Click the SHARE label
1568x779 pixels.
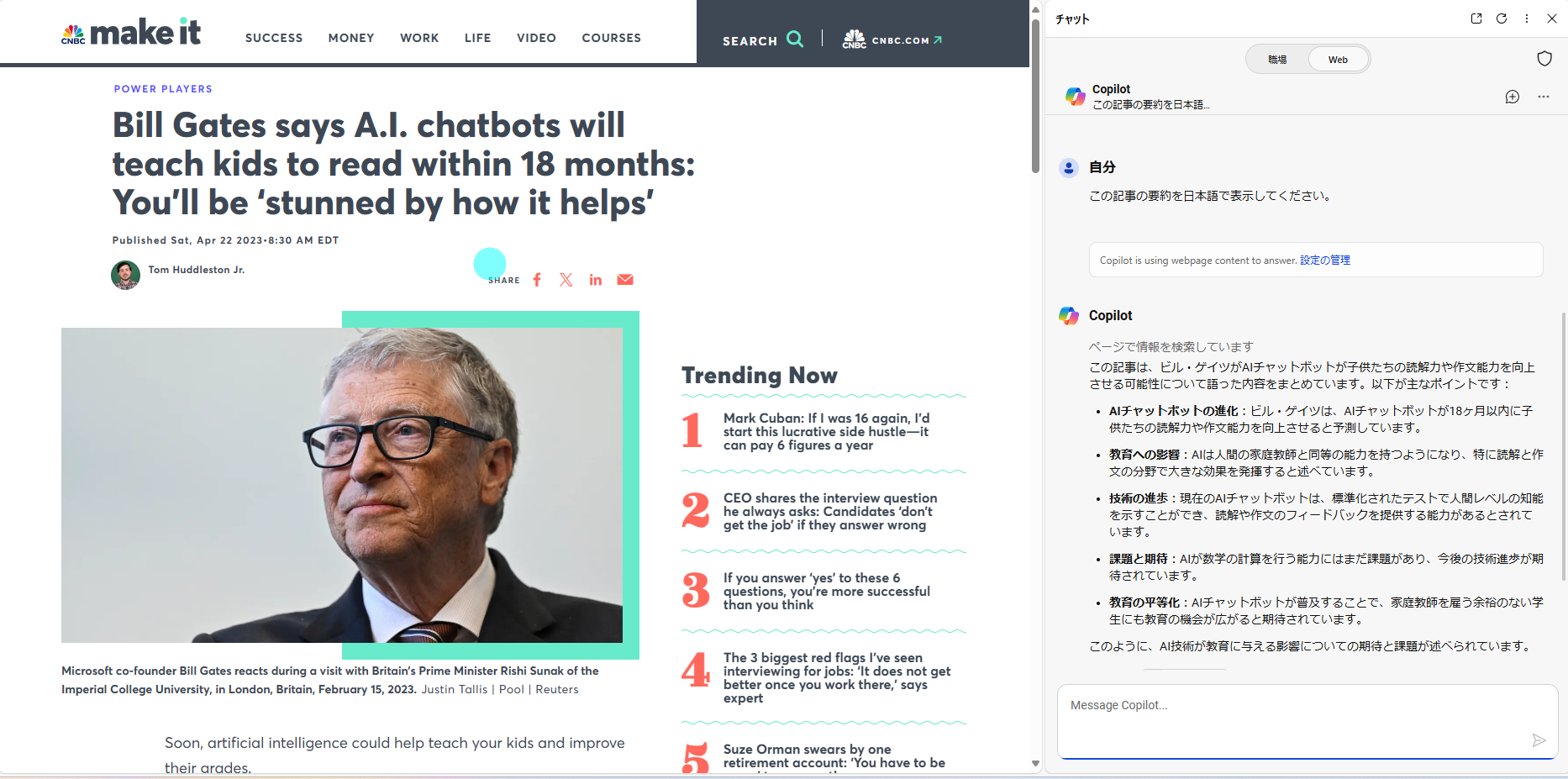[504, 281]
